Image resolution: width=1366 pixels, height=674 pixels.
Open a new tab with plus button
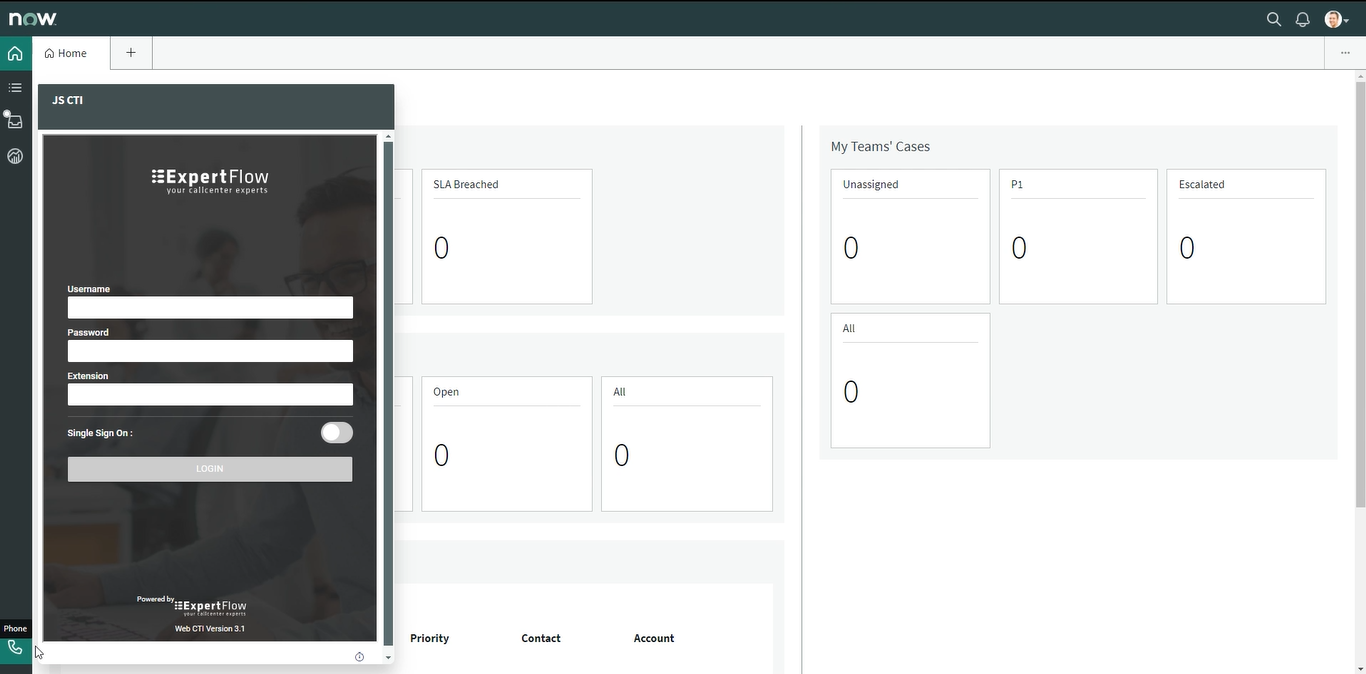coord(131,53)
